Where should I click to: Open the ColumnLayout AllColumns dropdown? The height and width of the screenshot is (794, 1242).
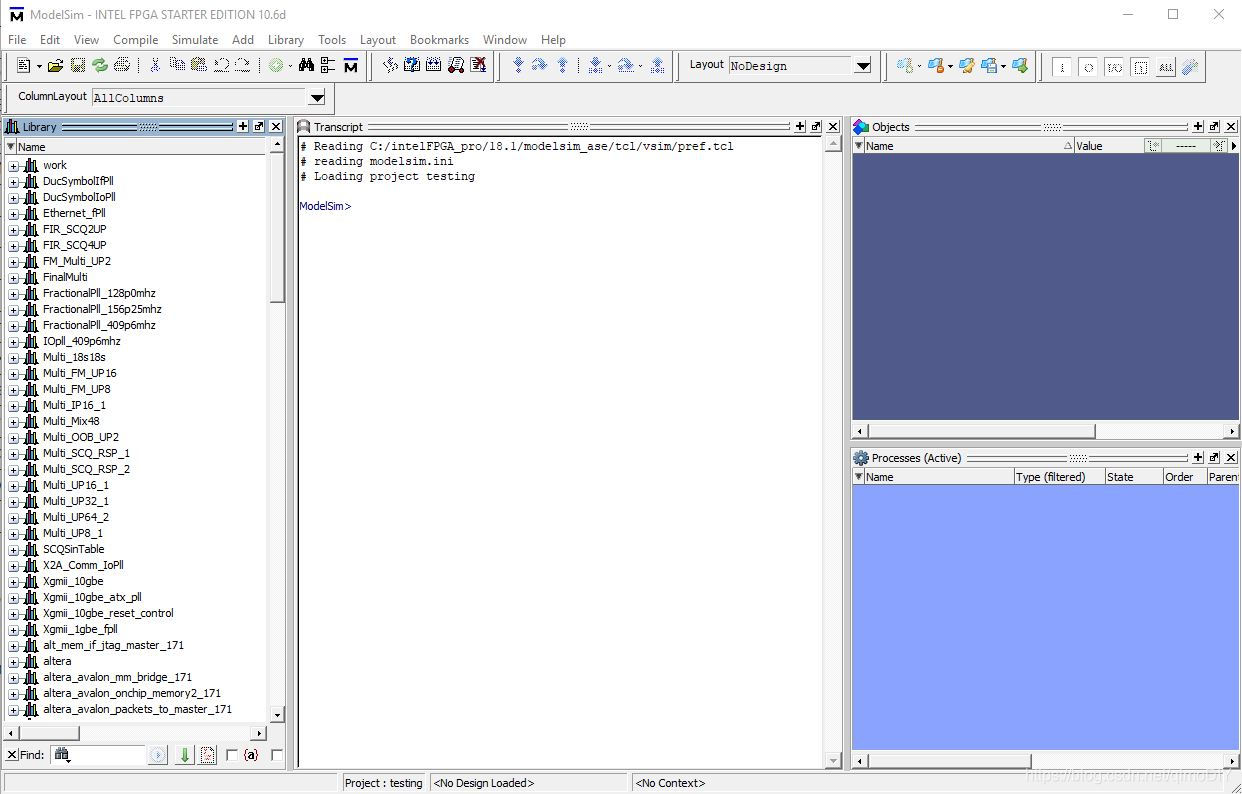(317, 98)
